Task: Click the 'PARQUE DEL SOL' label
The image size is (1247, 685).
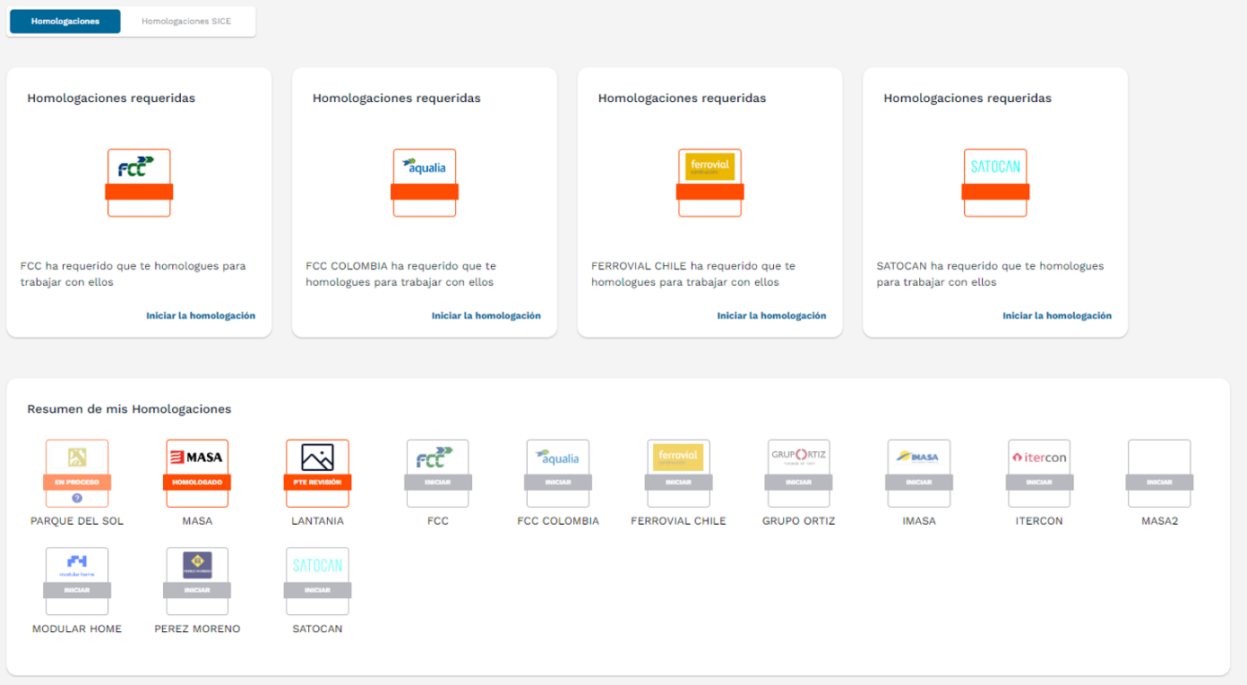Action: 77,521
